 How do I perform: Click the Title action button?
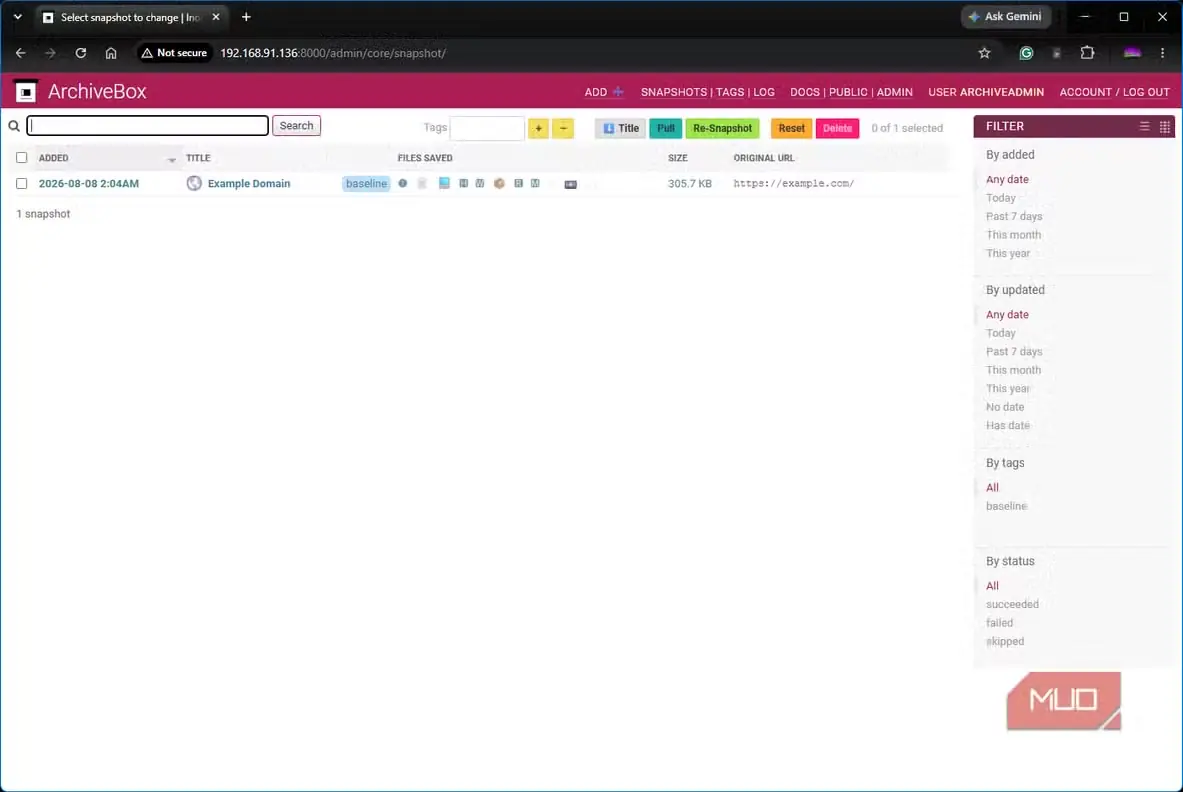(x=620, y=128)
